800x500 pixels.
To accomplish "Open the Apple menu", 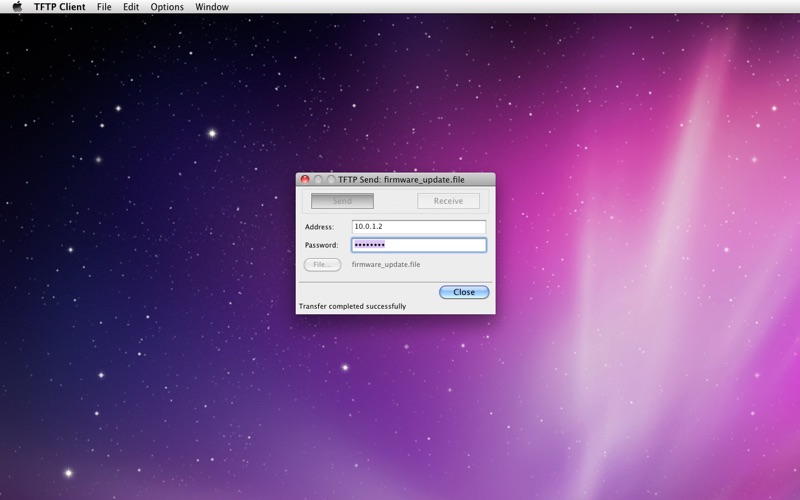I will [x=17, y=7].
